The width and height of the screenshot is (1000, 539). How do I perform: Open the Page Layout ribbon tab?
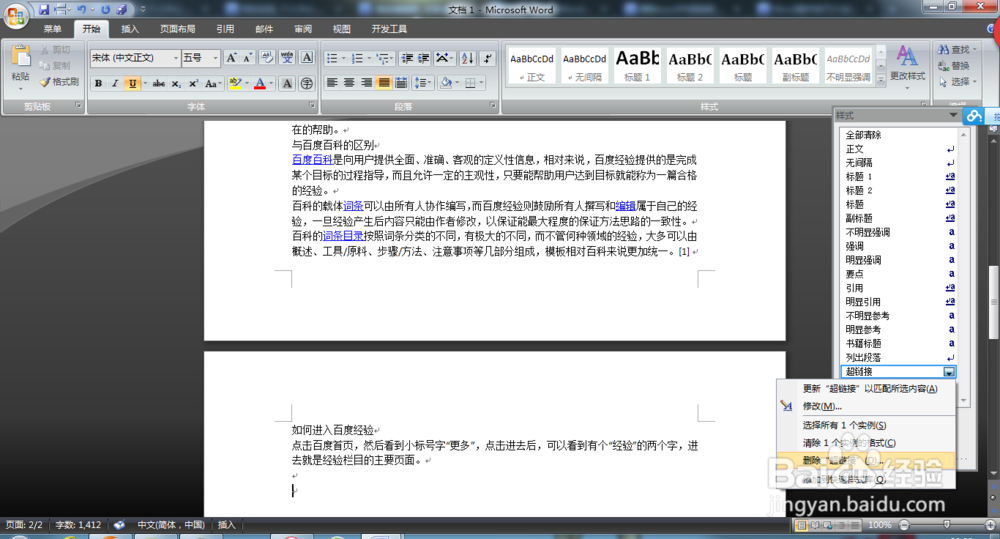click(x=177, y=29)
